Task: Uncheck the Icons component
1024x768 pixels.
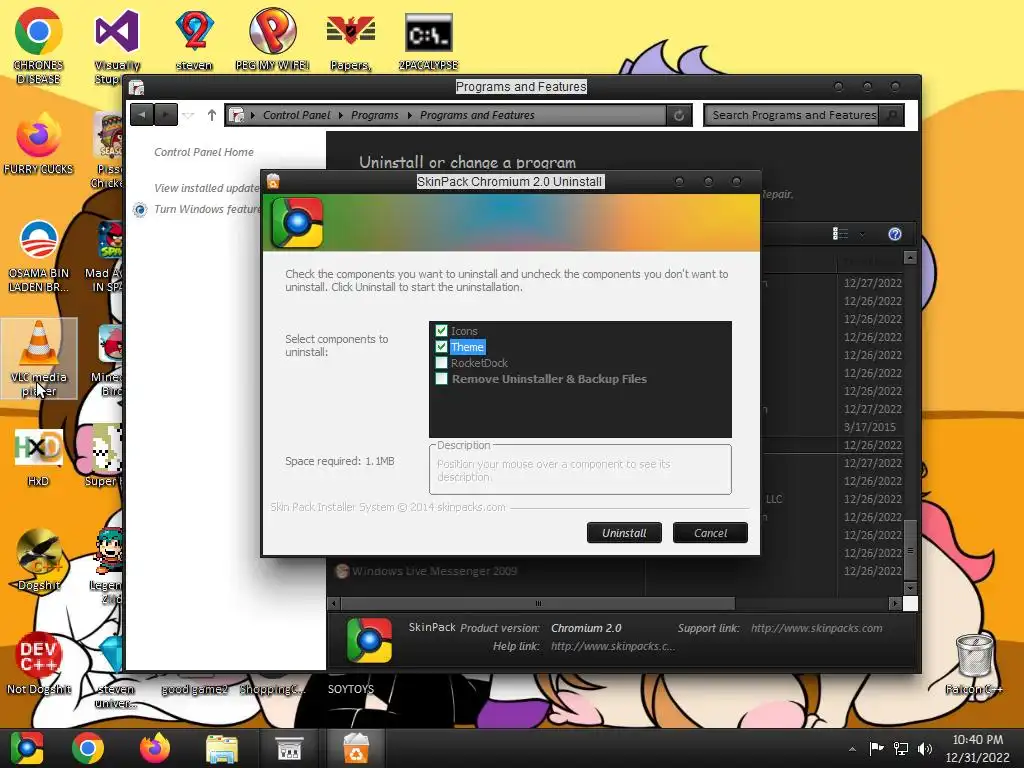Action: click(441, 330)
